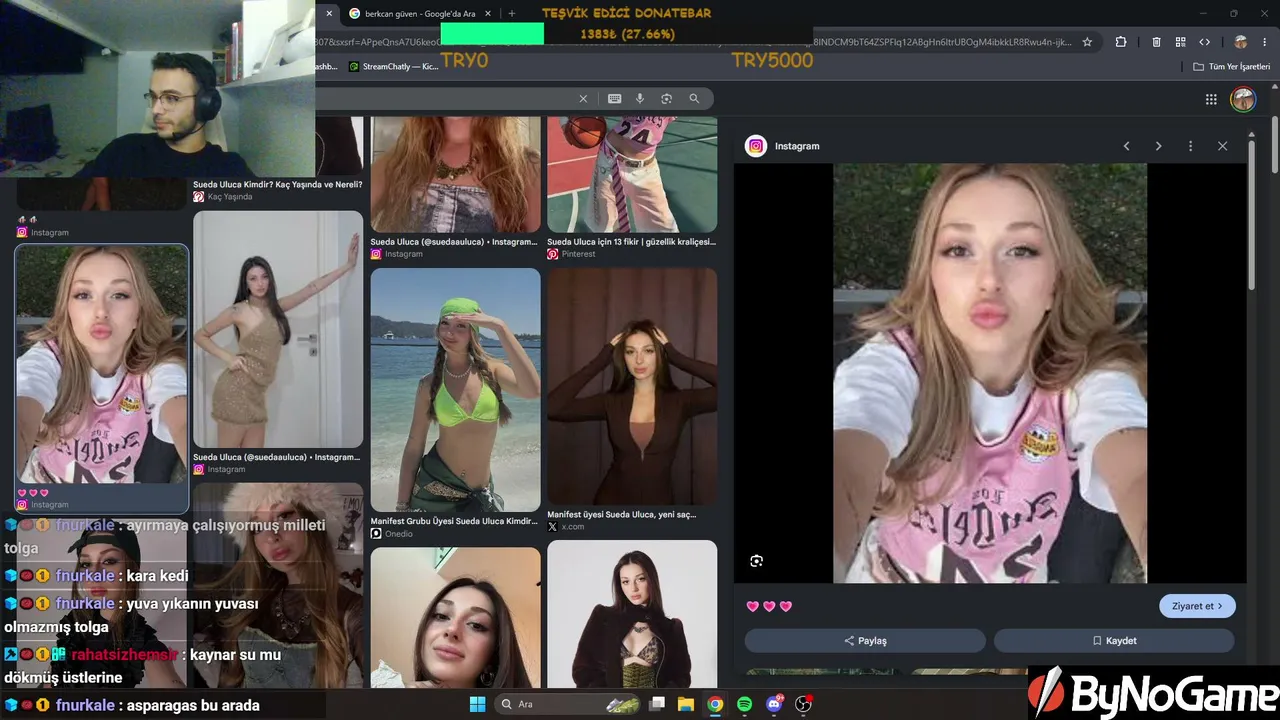Close the image preview panel
The image size is (1280, 720).
(1222, 146)
